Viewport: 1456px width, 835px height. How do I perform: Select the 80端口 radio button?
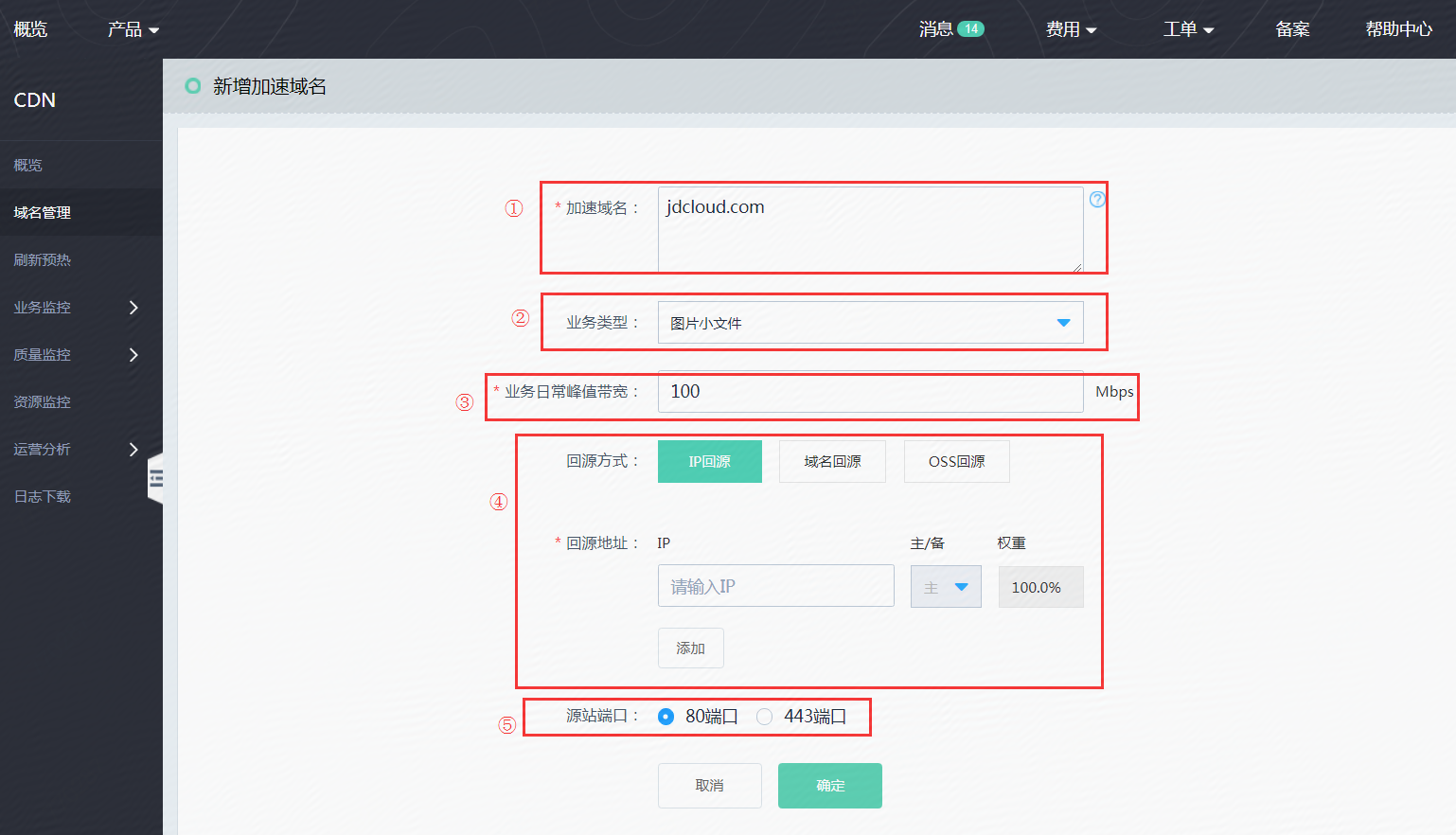click(666, 717)
